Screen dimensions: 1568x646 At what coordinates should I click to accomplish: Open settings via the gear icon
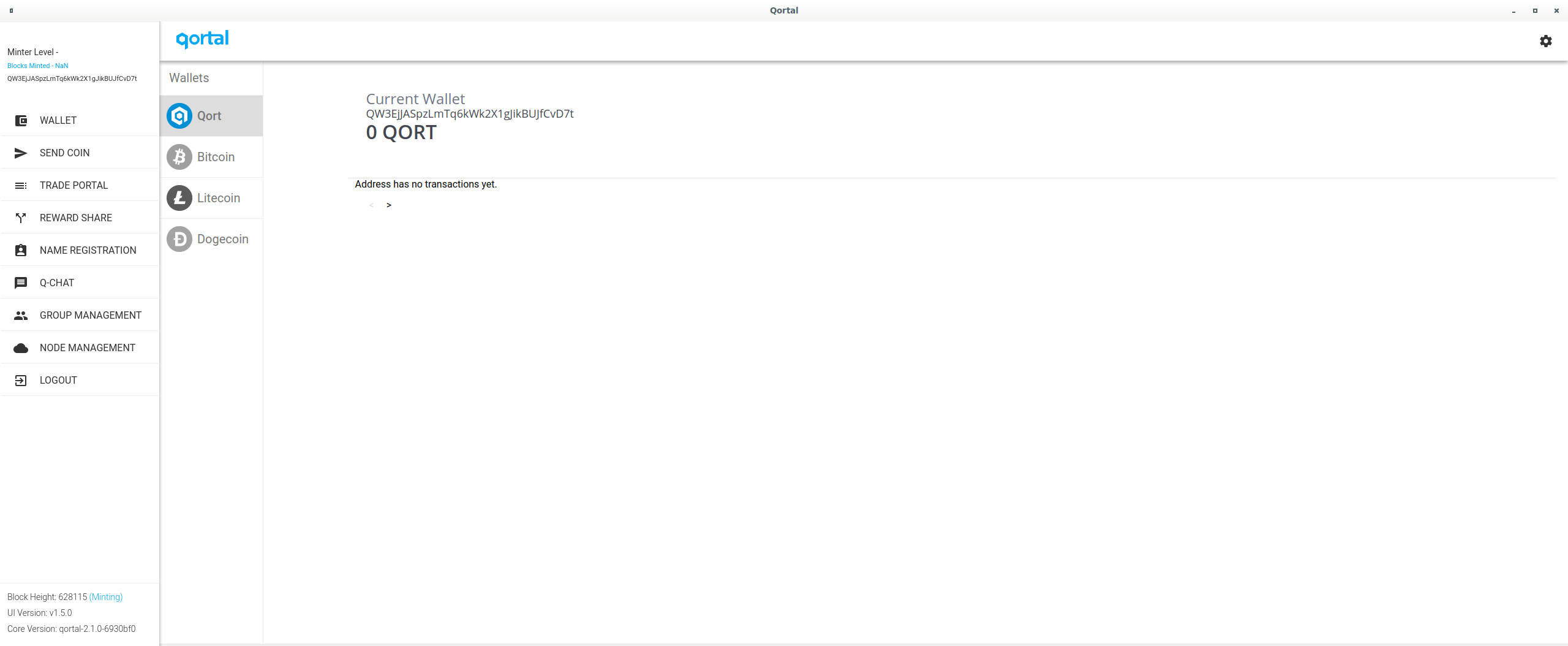1546,41
